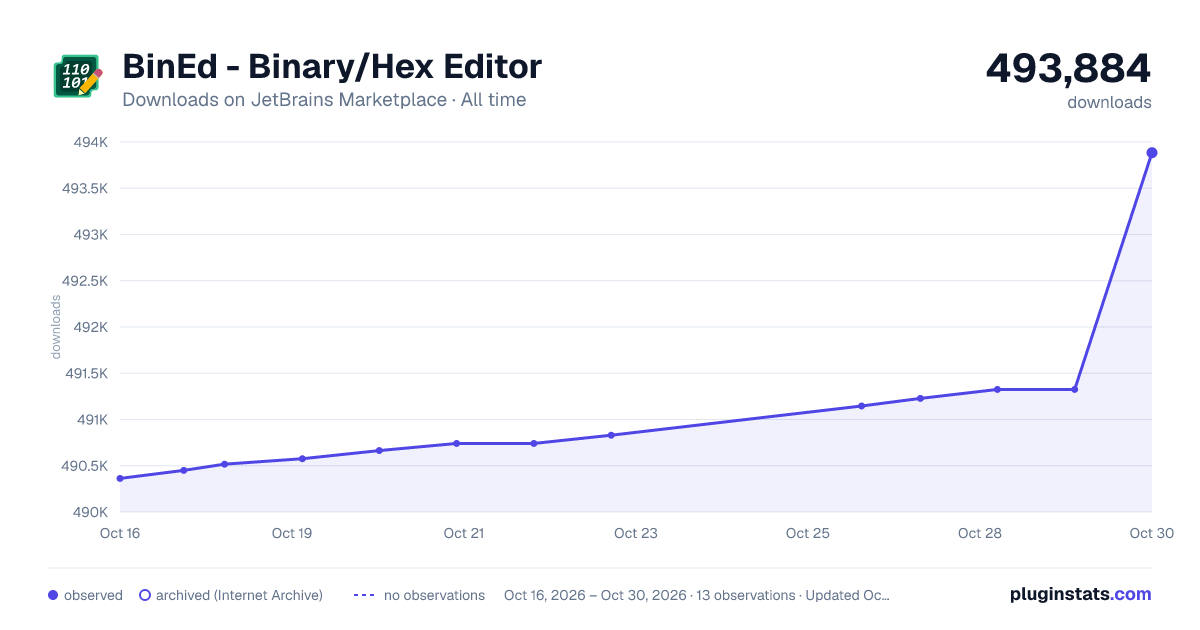Click the Oct 28 x-axis label
1200x630 pixels.
point(980,533)
